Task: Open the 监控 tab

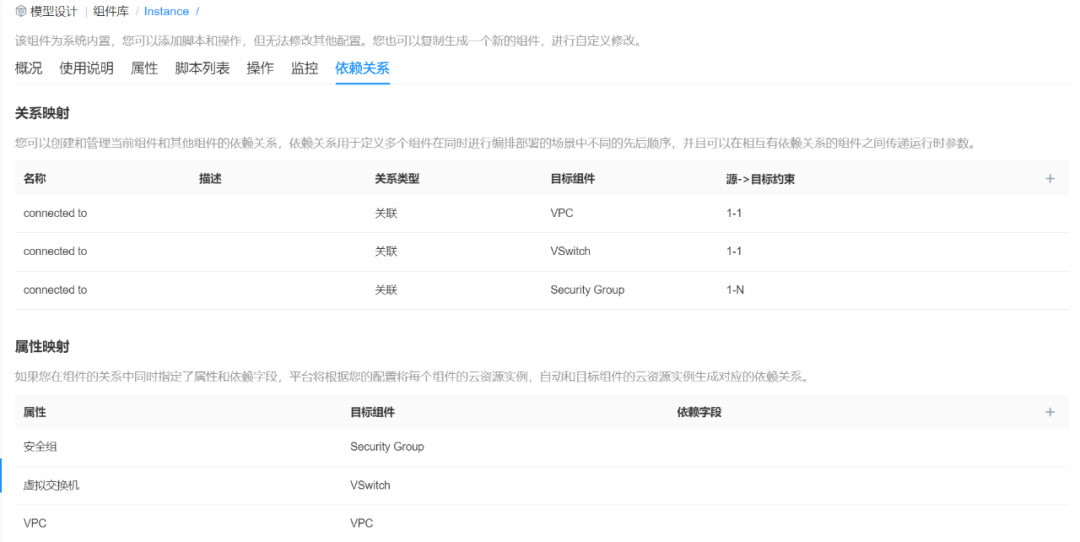Action: [x=304, y=68]
